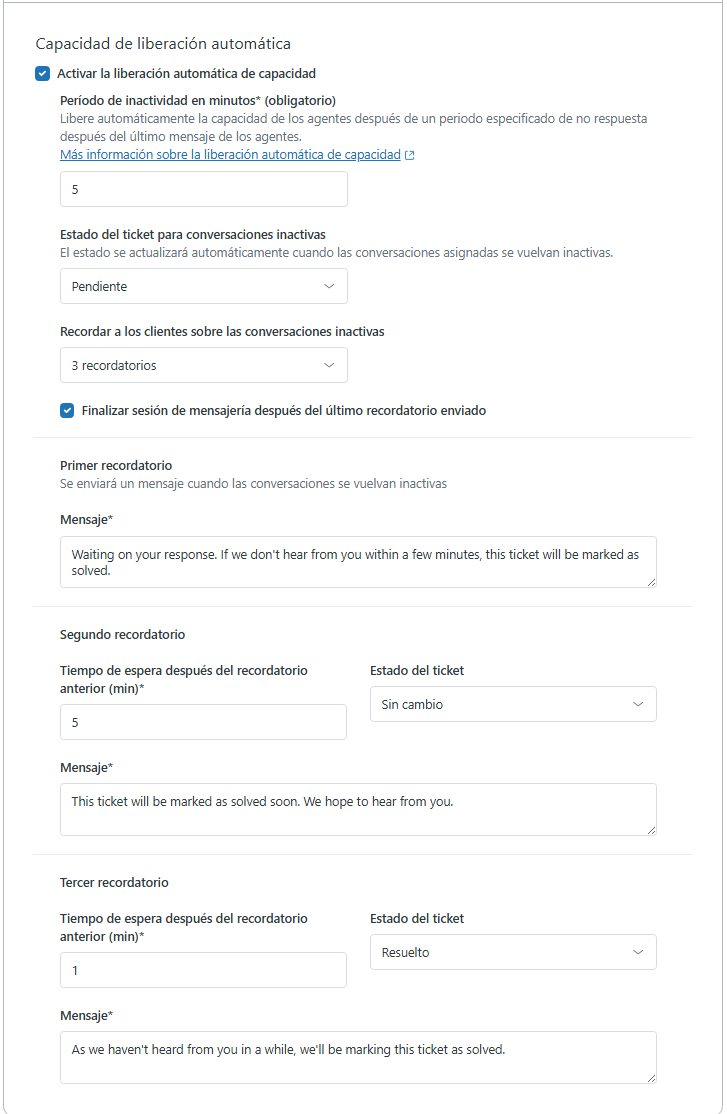Viewport: 727px width, 1114px height.
Task: Uncheck Finalizar sesión de mensajería checkbox
Action: coord(67,410)
